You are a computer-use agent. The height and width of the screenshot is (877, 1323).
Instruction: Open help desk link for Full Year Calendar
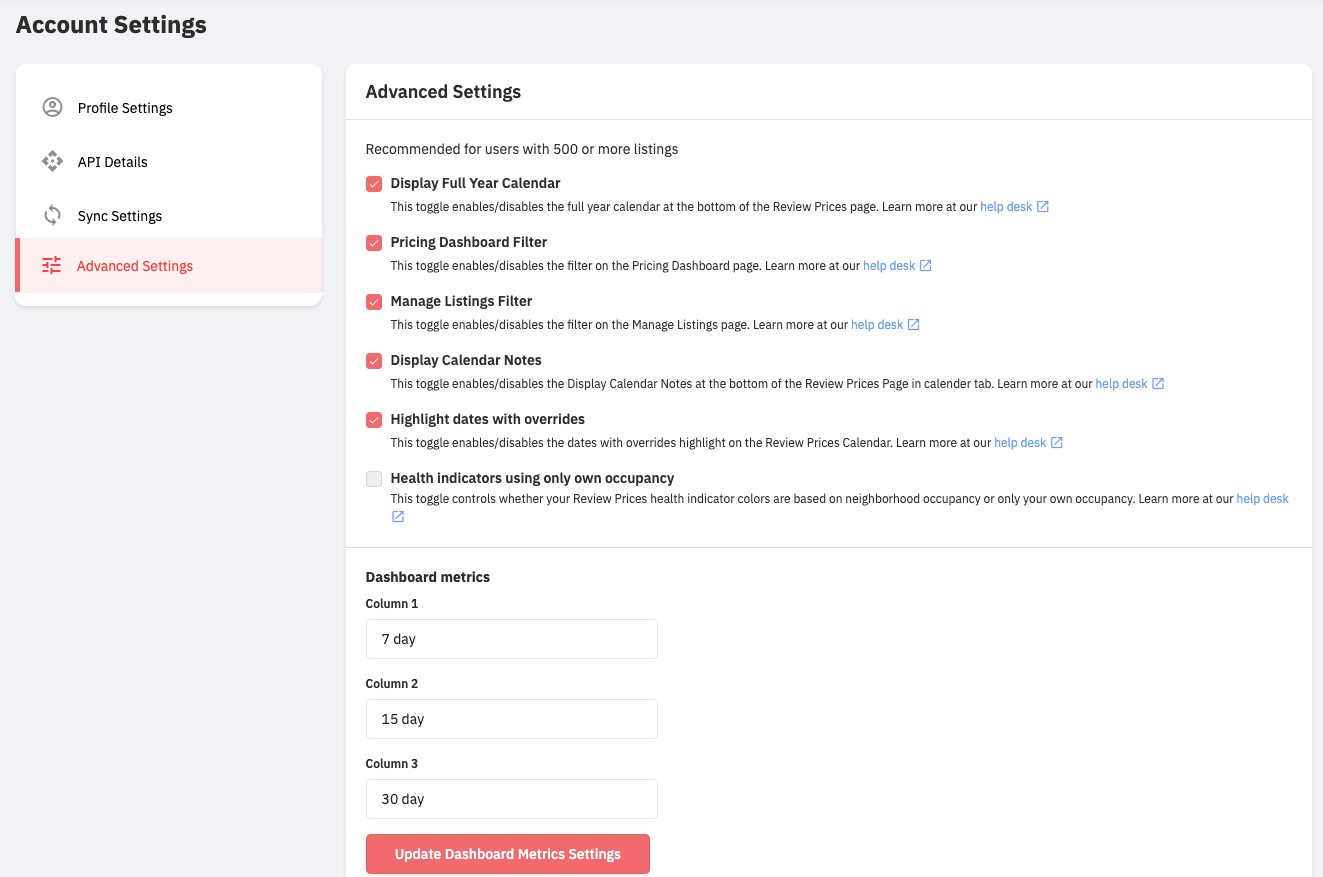[1006, 207]
